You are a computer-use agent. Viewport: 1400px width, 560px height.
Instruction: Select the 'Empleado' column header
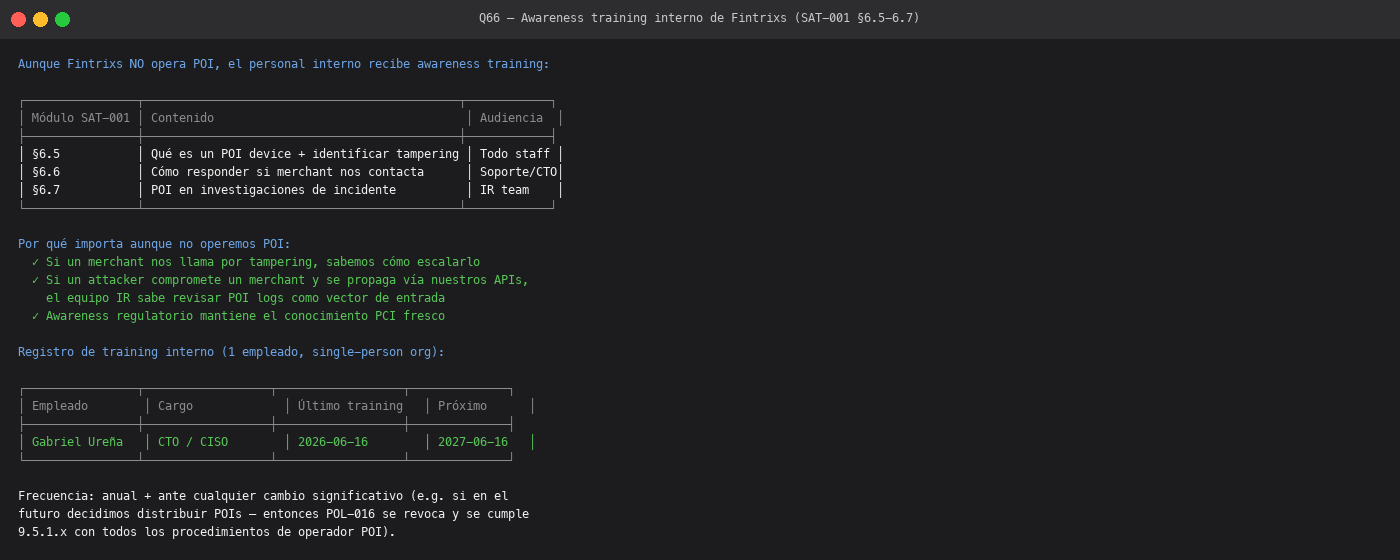[60, 406]
